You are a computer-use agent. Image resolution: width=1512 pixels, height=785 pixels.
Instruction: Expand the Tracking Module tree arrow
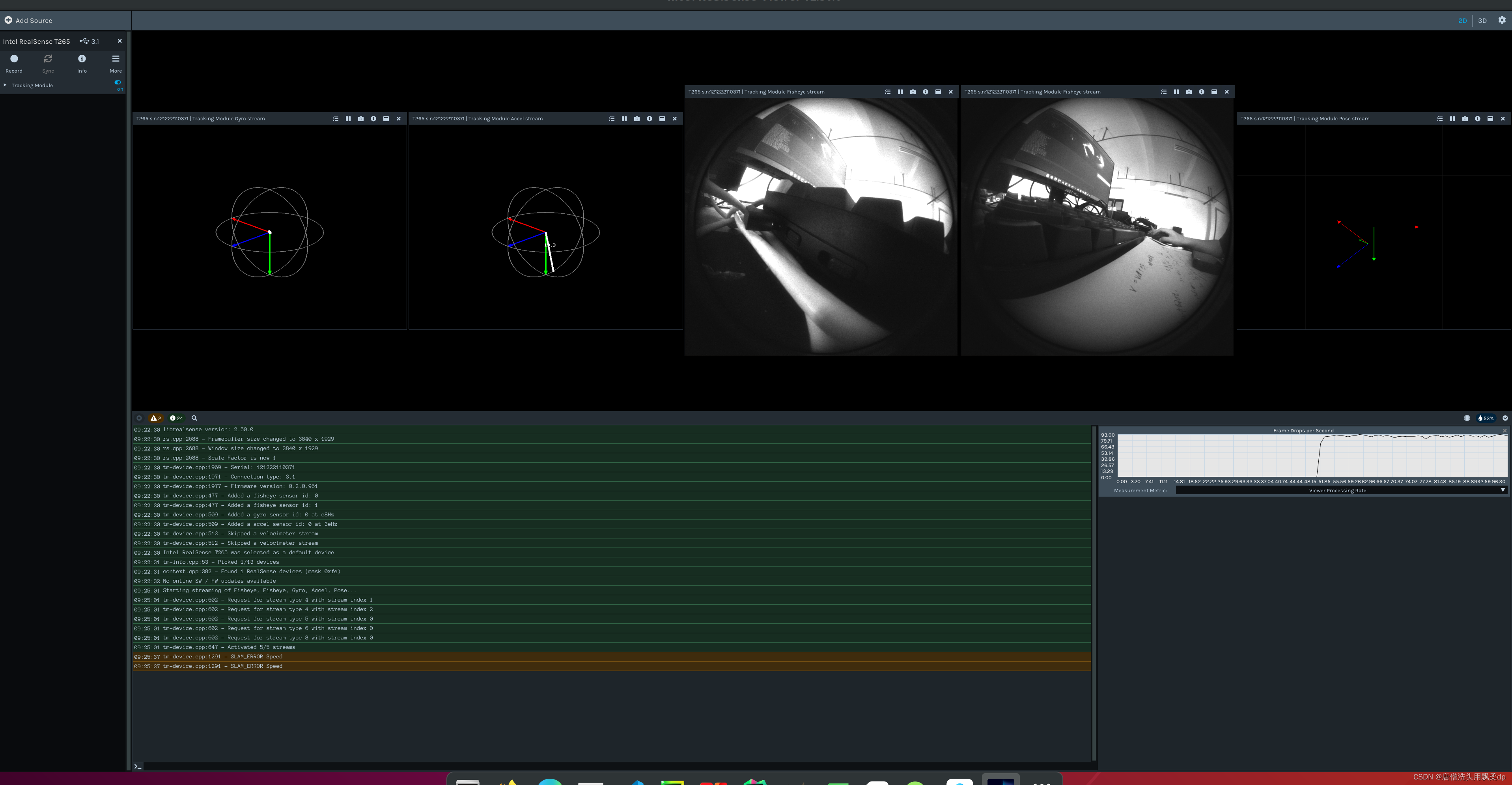5,85
